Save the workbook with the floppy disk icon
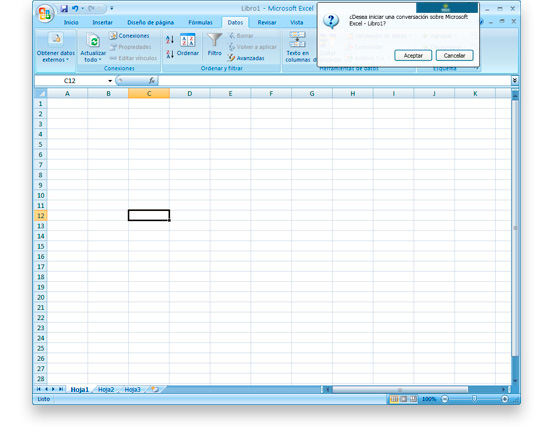The width and height of the screenshot is (557, 441). (64, 9)
